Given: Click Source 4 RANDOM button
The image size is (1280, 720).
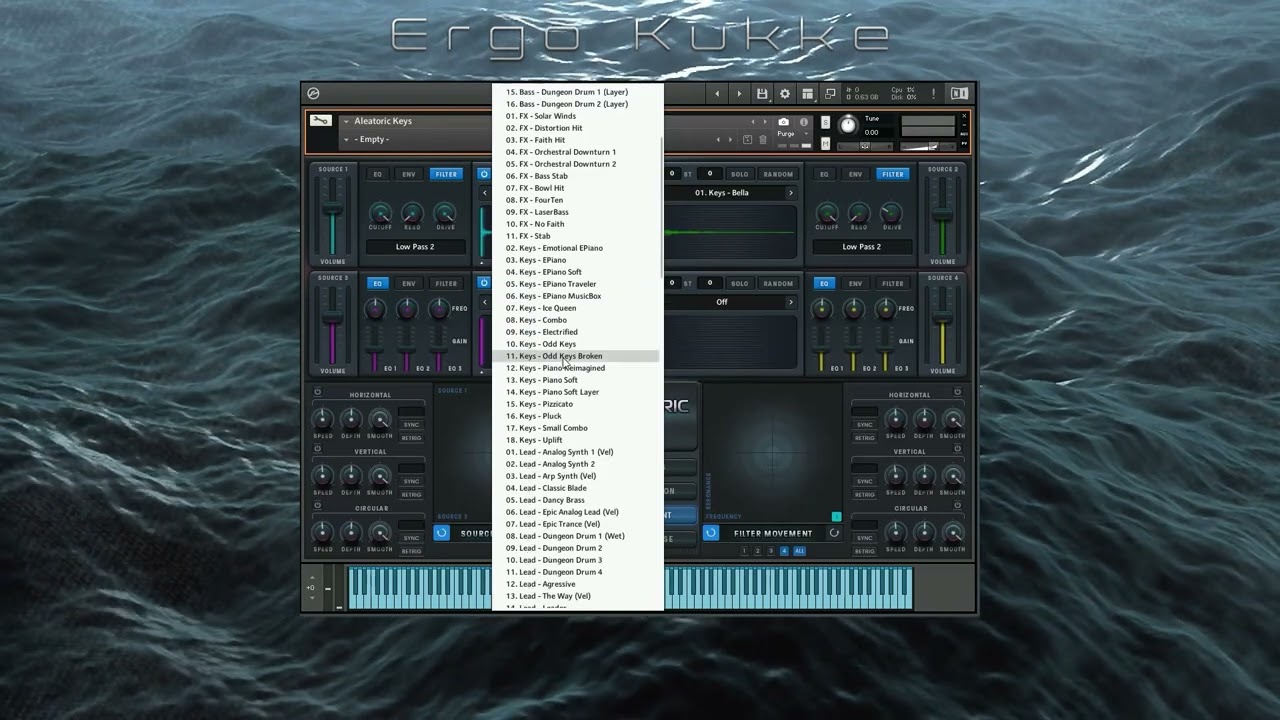Looking at the screenshot, I should point(778,283).
